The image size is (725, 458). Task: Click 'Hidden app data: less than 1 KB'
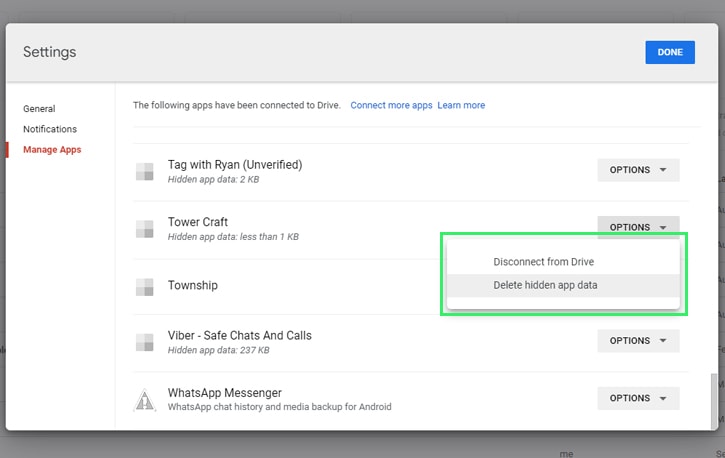(x=233, y=237)
